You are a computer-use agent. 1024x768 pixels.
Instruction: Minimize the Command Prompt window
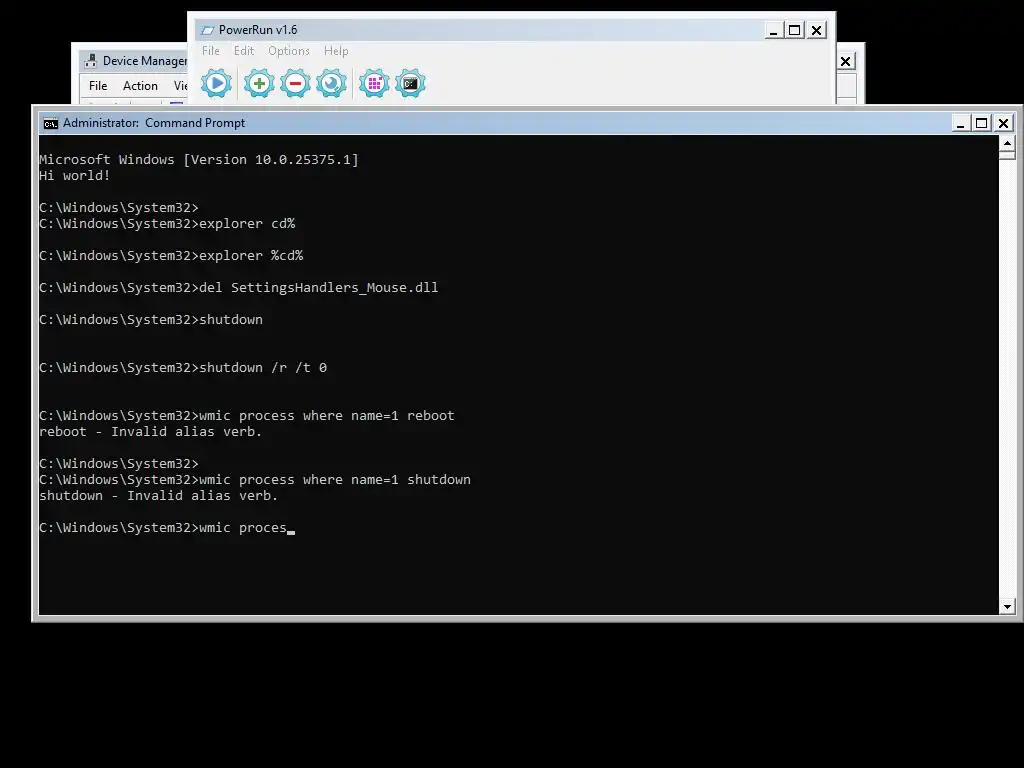click(x=960, y=123)
